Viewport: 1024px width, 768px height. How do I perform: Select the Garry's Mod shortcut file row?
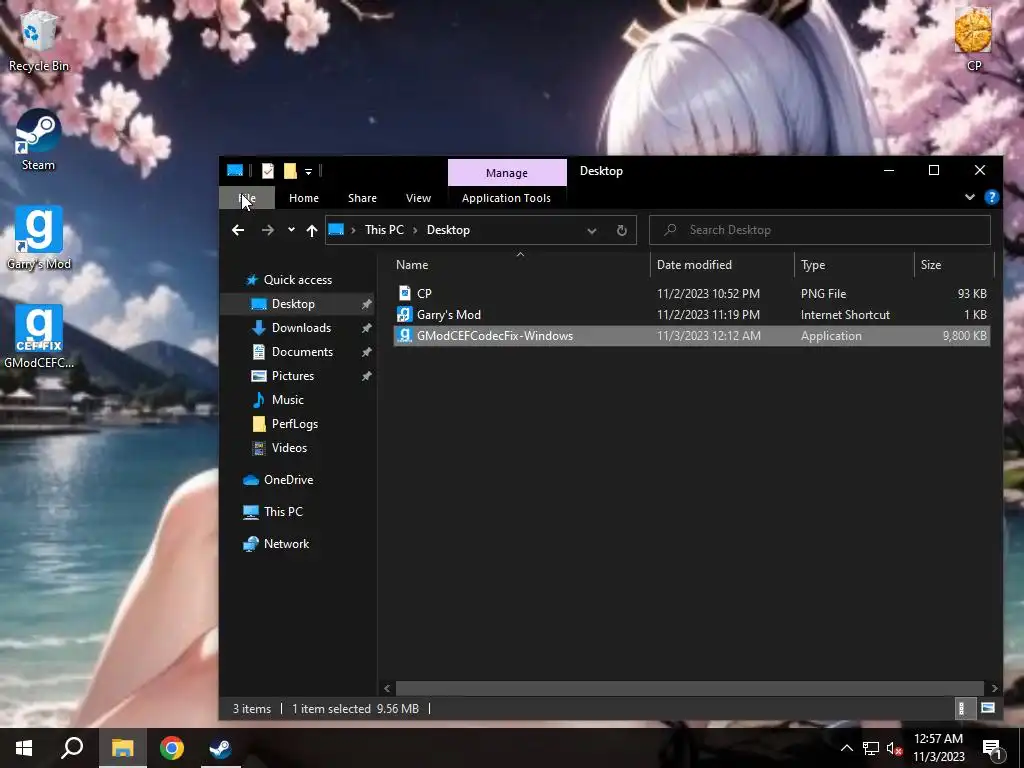pos(692,314)
